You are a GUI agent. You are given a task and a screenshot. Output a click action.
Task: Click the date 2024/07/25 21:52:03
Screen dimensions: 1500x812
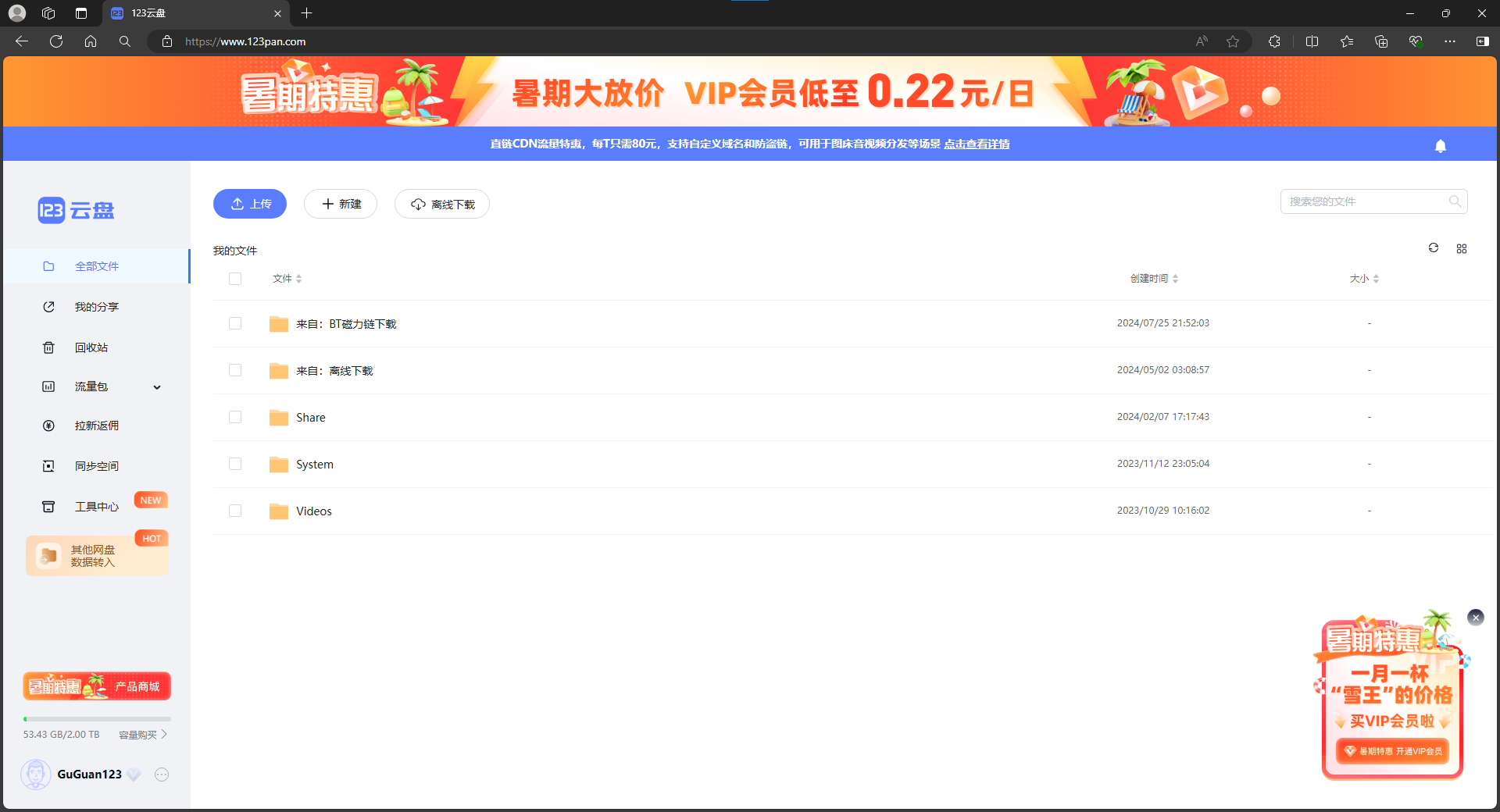tap(1163, 323)
